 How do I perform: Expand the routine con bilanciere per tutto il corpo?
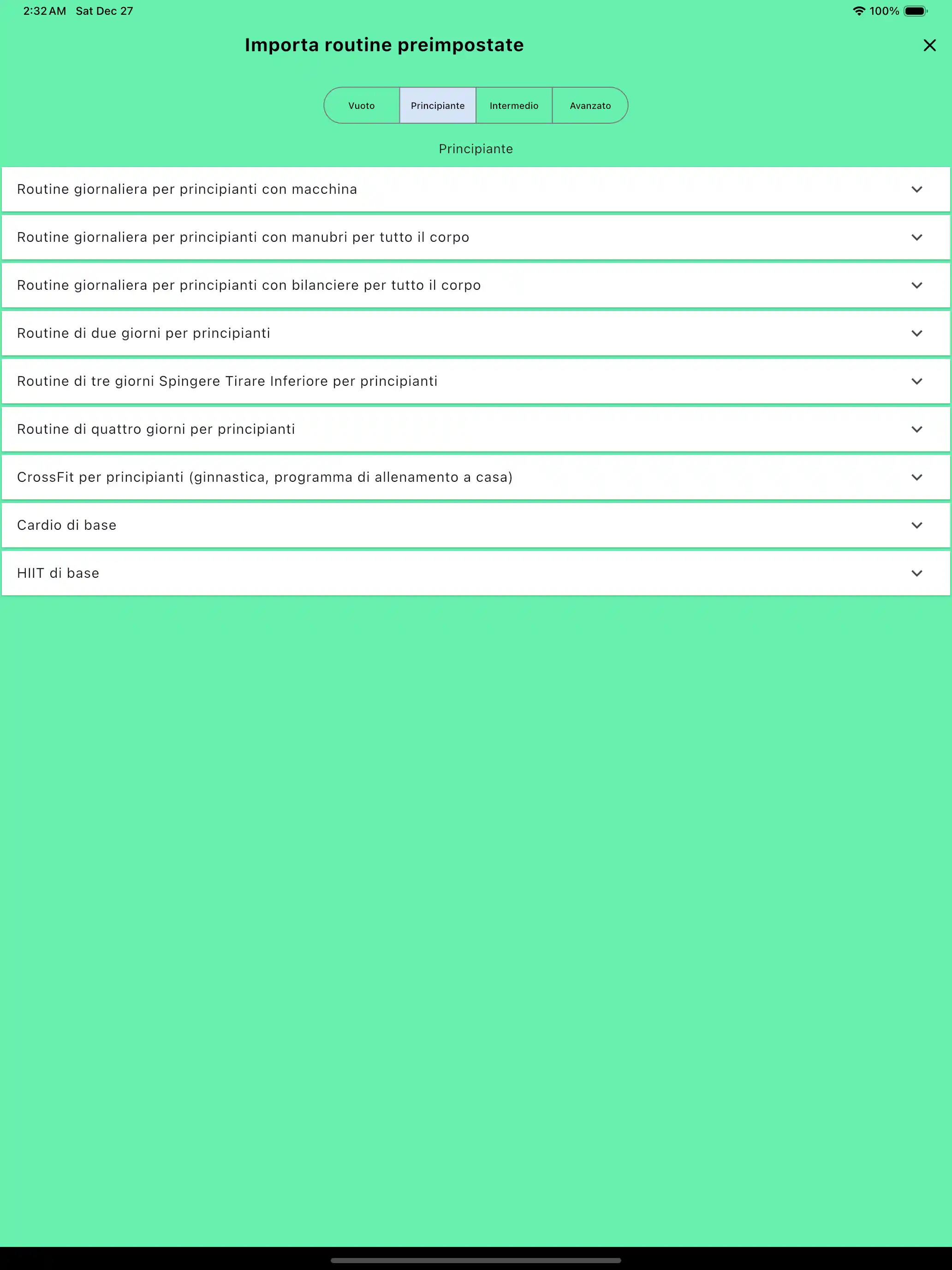pyautogui.click(x=917, y=285)
